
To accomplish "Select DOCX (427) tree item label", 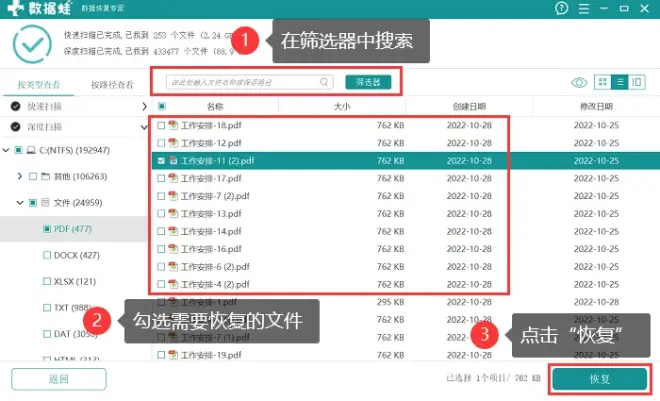I will click(77, 255).
